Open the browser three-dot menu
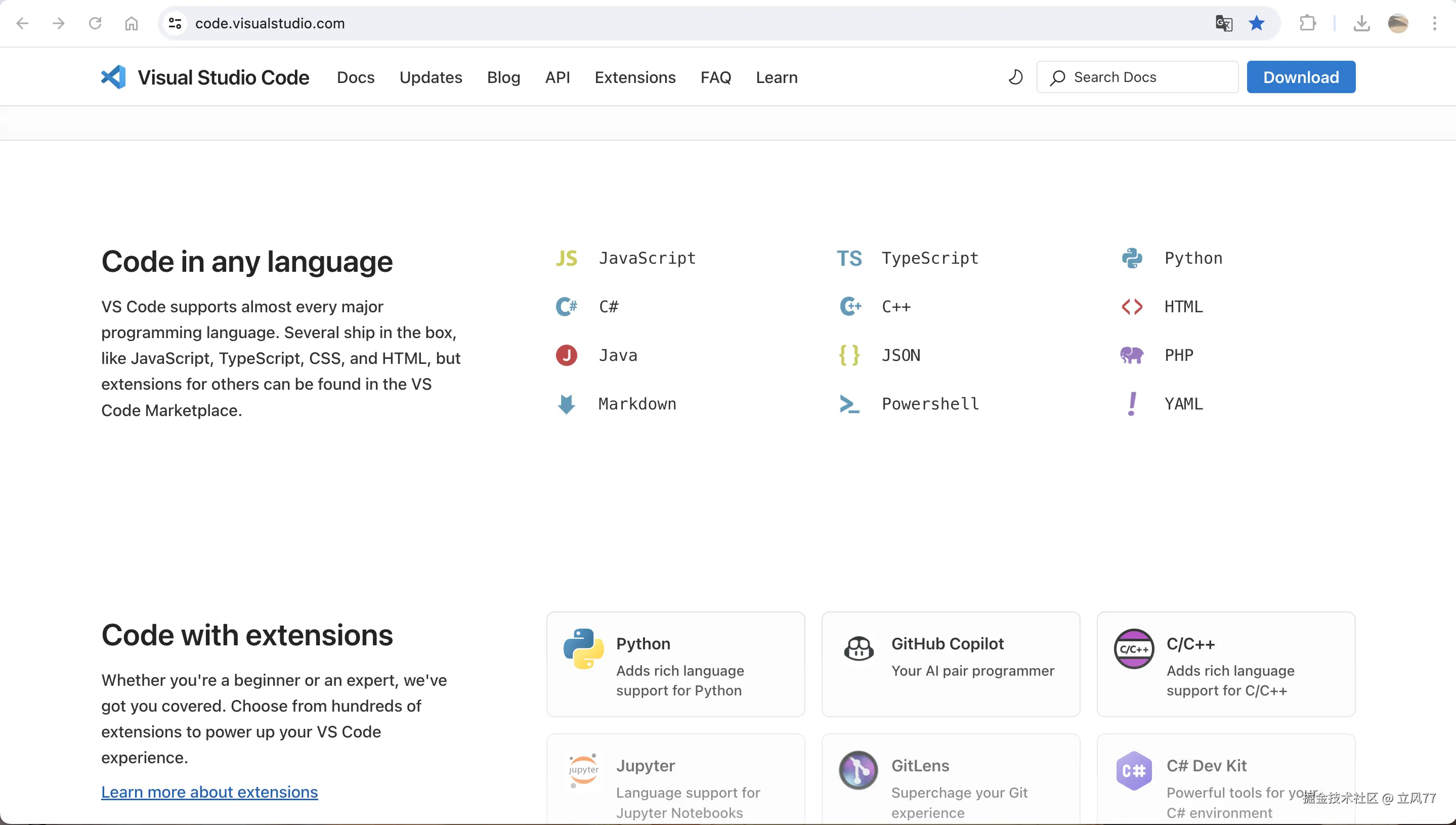1456x825 pixels. coord(1434,23)
